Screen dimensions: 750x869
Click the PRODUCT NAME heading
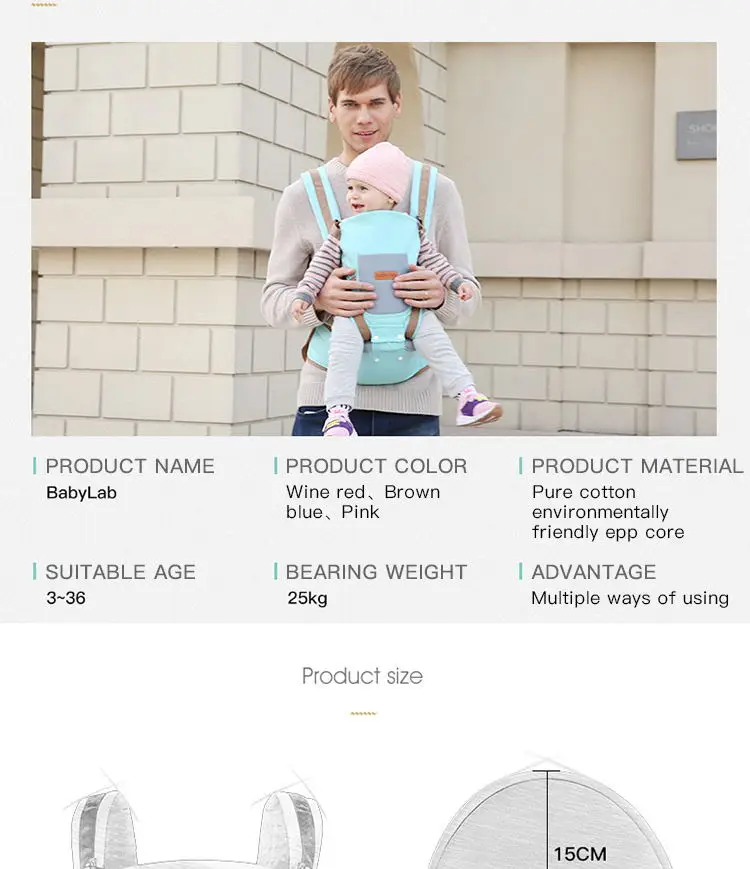pyautogui.click(x=130, y=466)
